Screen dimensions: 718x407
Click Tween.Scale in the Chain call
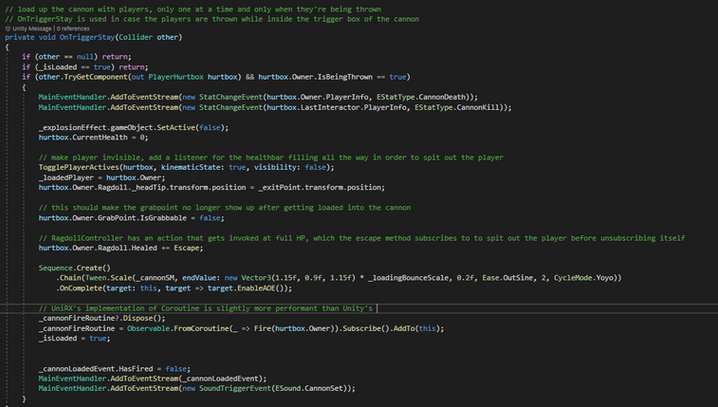tap(108, 278)
